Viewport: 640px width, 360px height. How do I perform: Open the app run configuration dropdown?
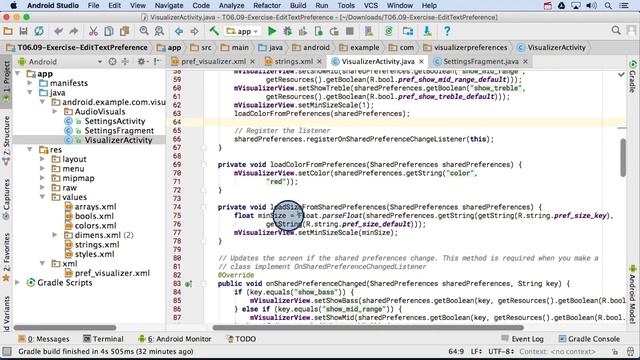coord(242,31)
